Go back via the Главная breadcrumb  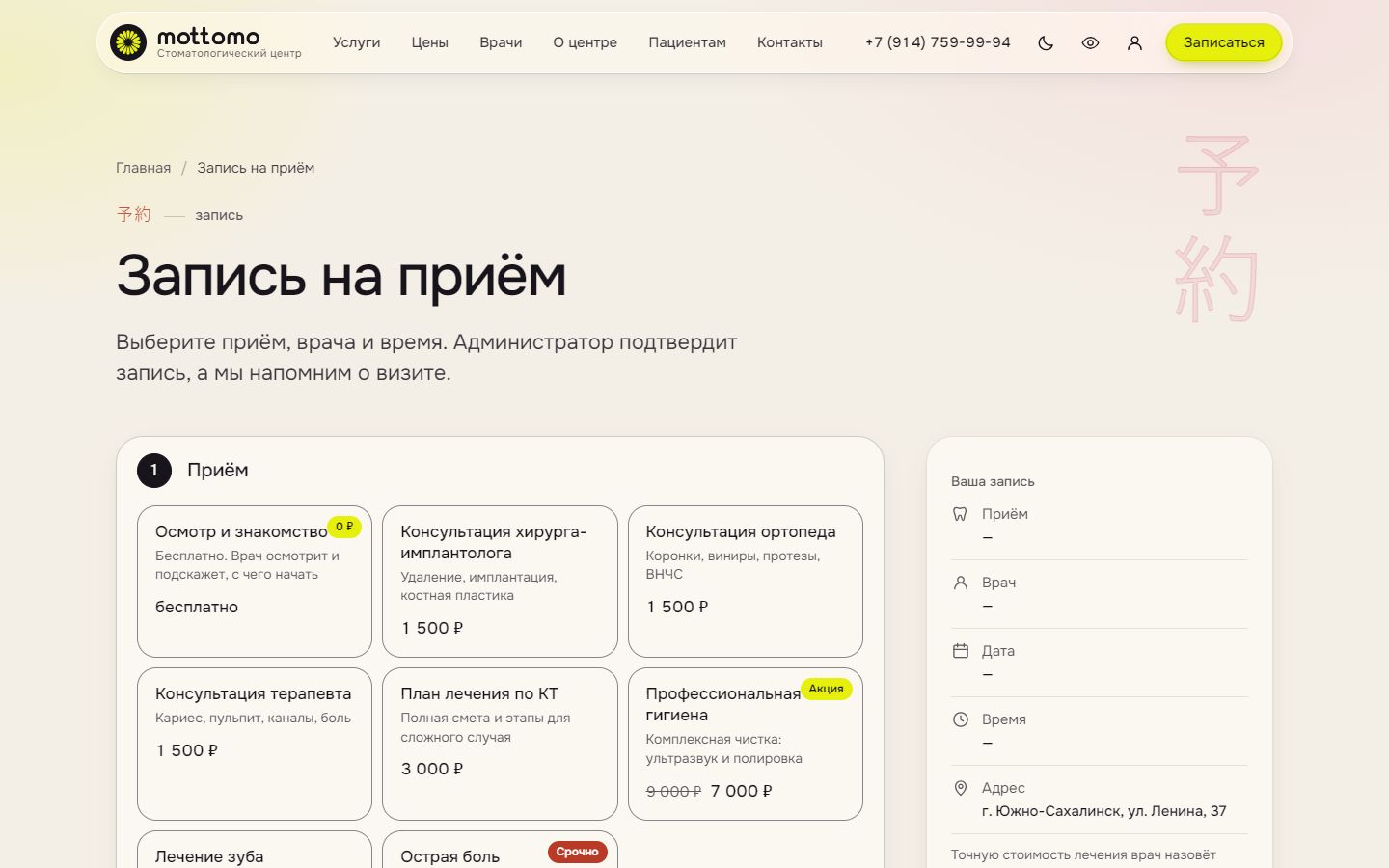click(143, 168)
